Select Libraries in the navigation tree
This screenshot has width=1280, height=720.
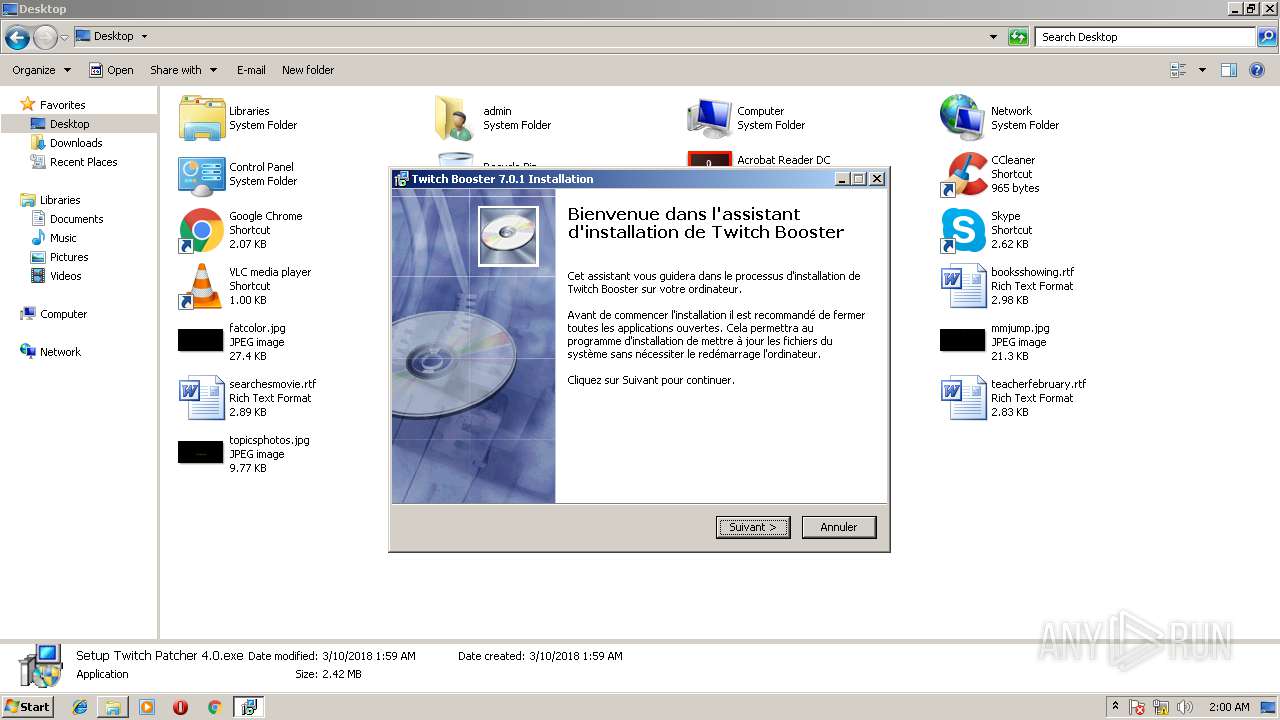pos(60,200)
